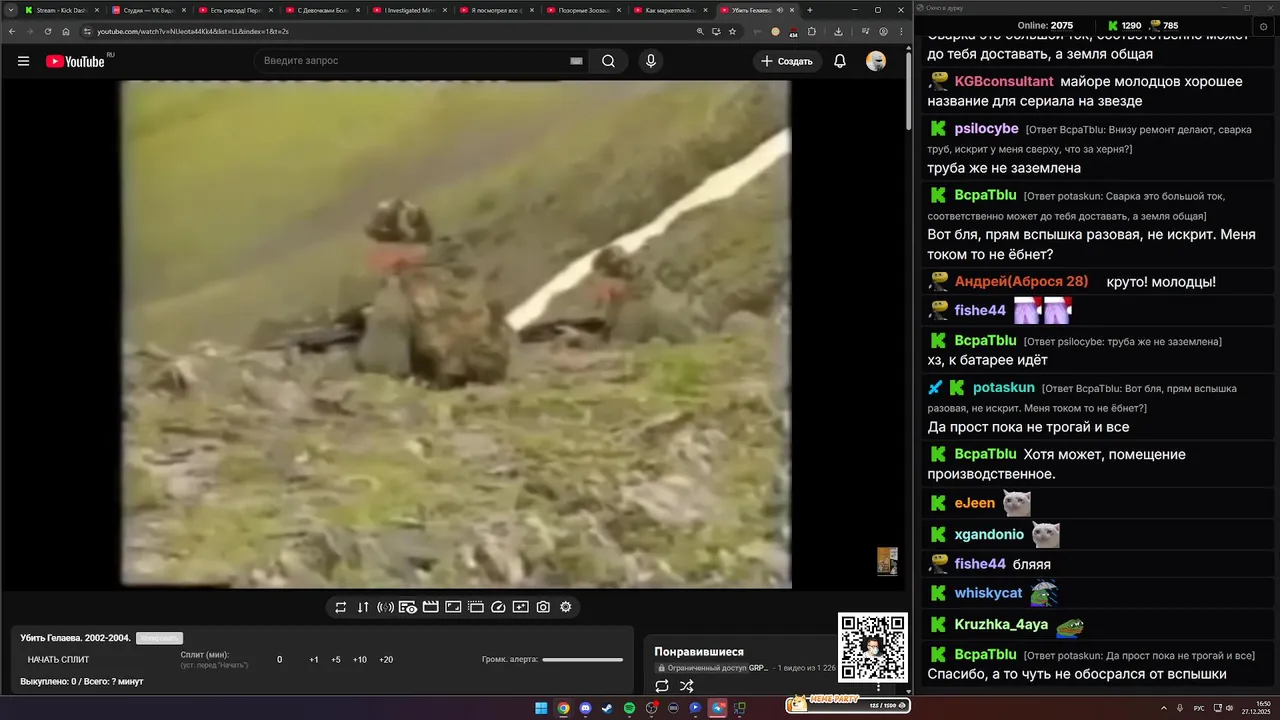
Task: Start voice search with the microphone
Action: click(x=651, y=61)
